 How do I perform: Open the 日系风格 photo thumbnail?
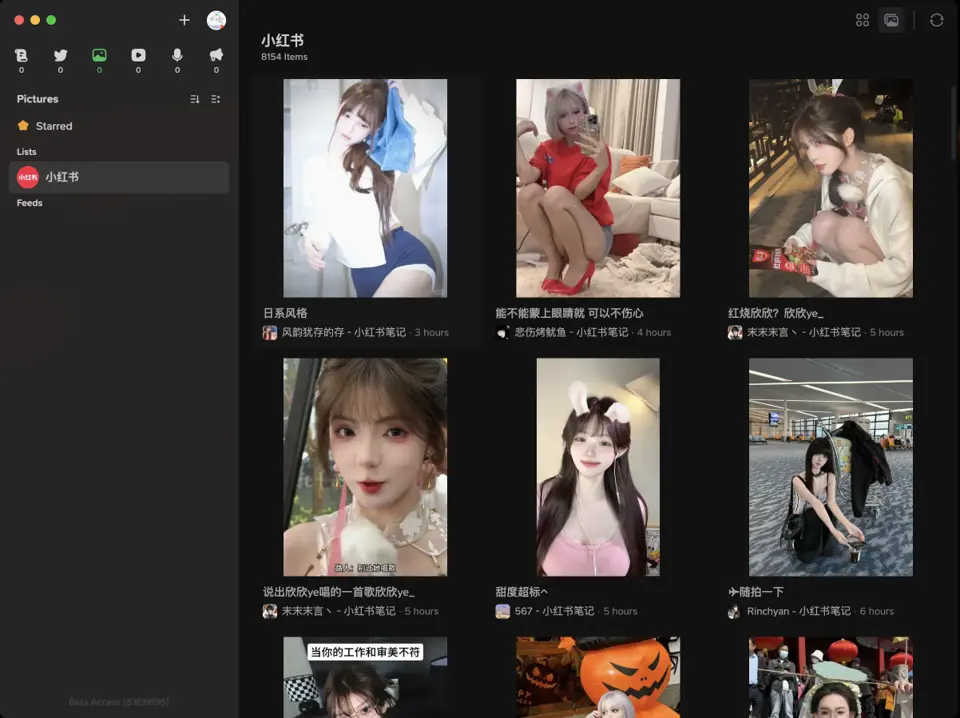[x=365, y=188]
